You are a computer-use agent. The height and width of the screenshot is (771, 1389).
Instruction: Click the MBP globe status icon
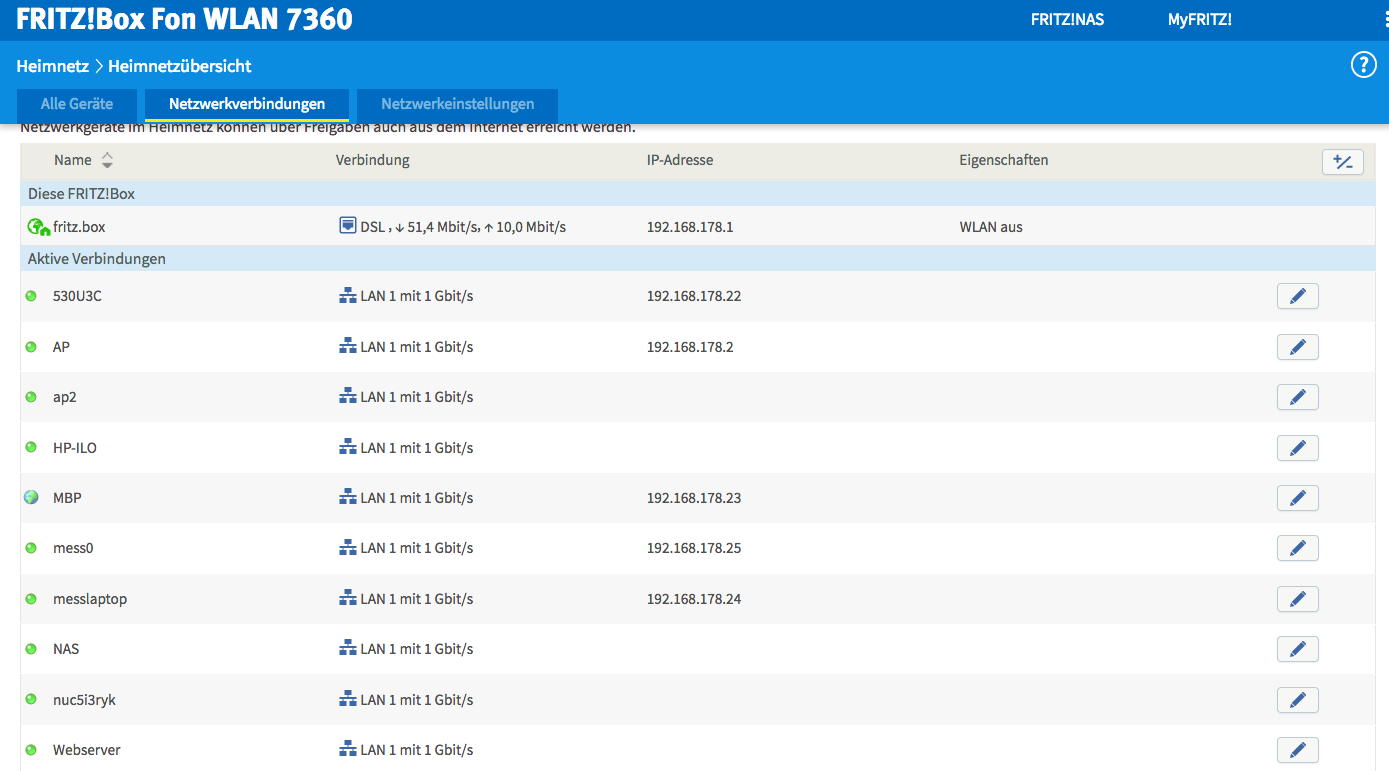pos(31,497)
